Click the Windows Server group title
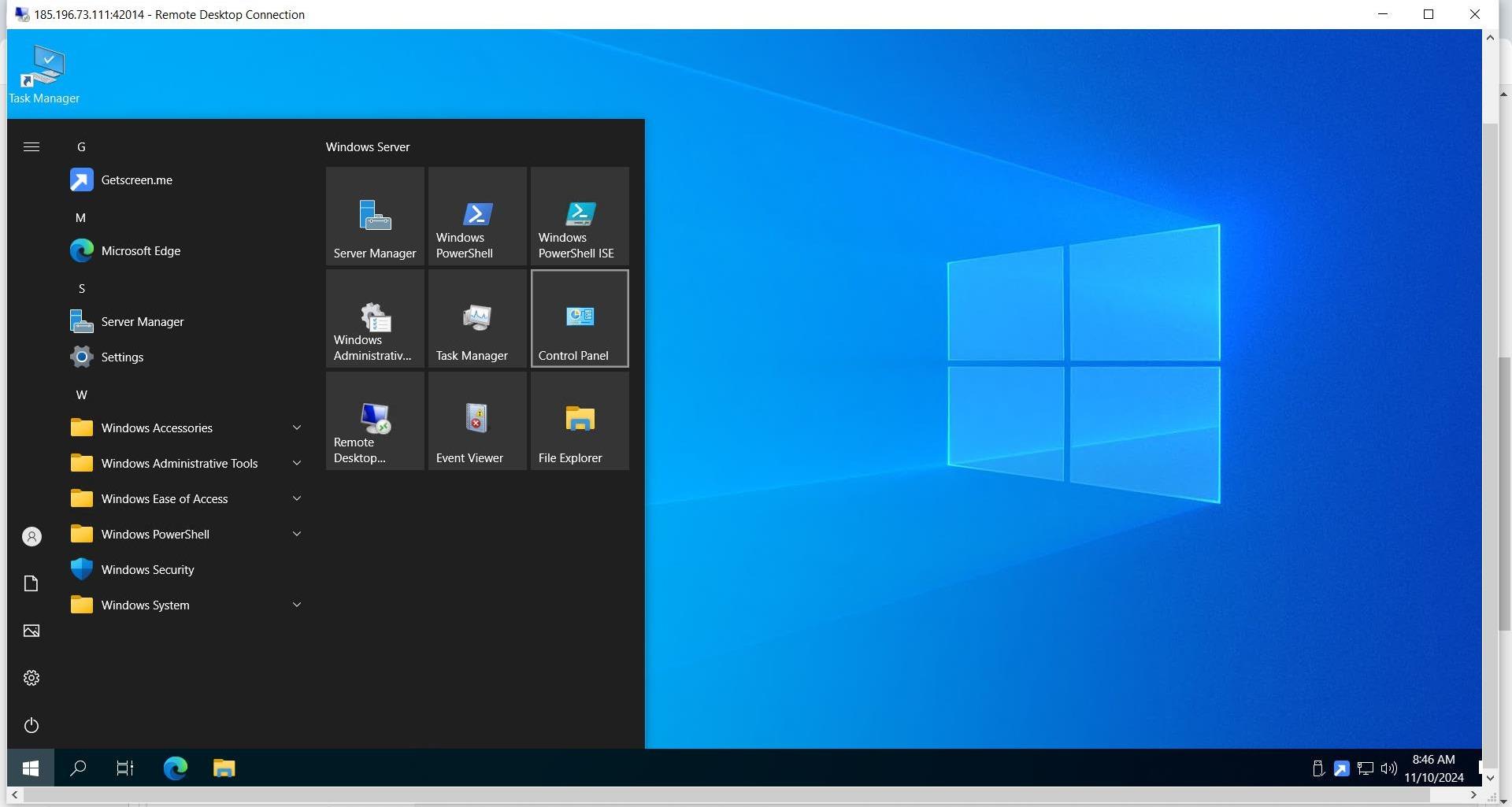The height and width of the screenshot is (807, 1512). [368, 147]
